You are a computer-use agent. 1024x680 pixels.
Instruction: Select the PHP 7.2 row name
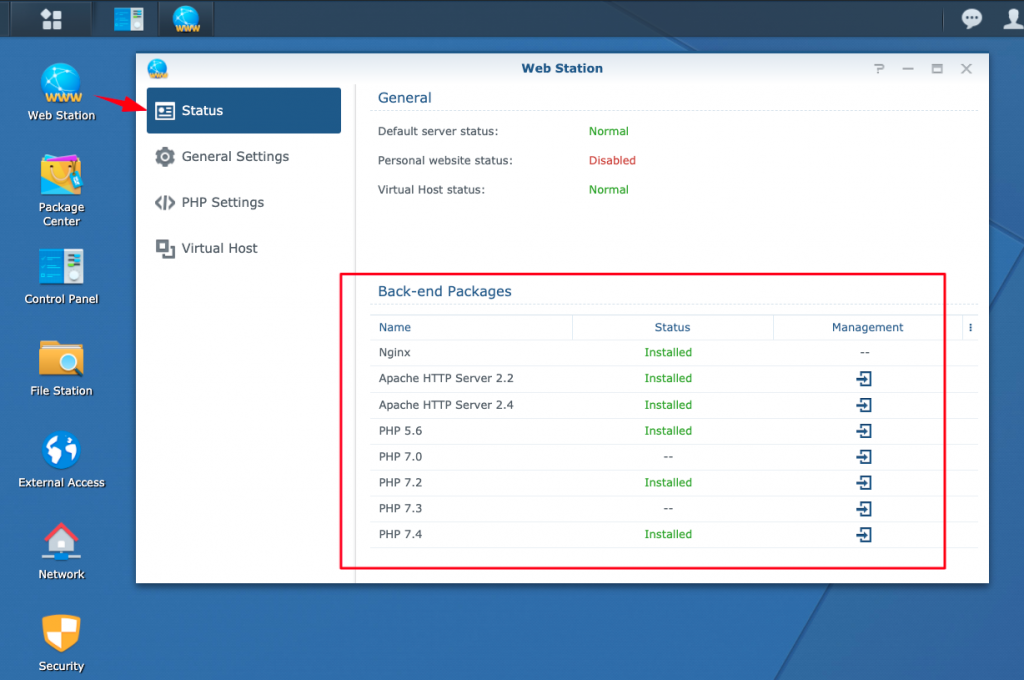point(400,483)
